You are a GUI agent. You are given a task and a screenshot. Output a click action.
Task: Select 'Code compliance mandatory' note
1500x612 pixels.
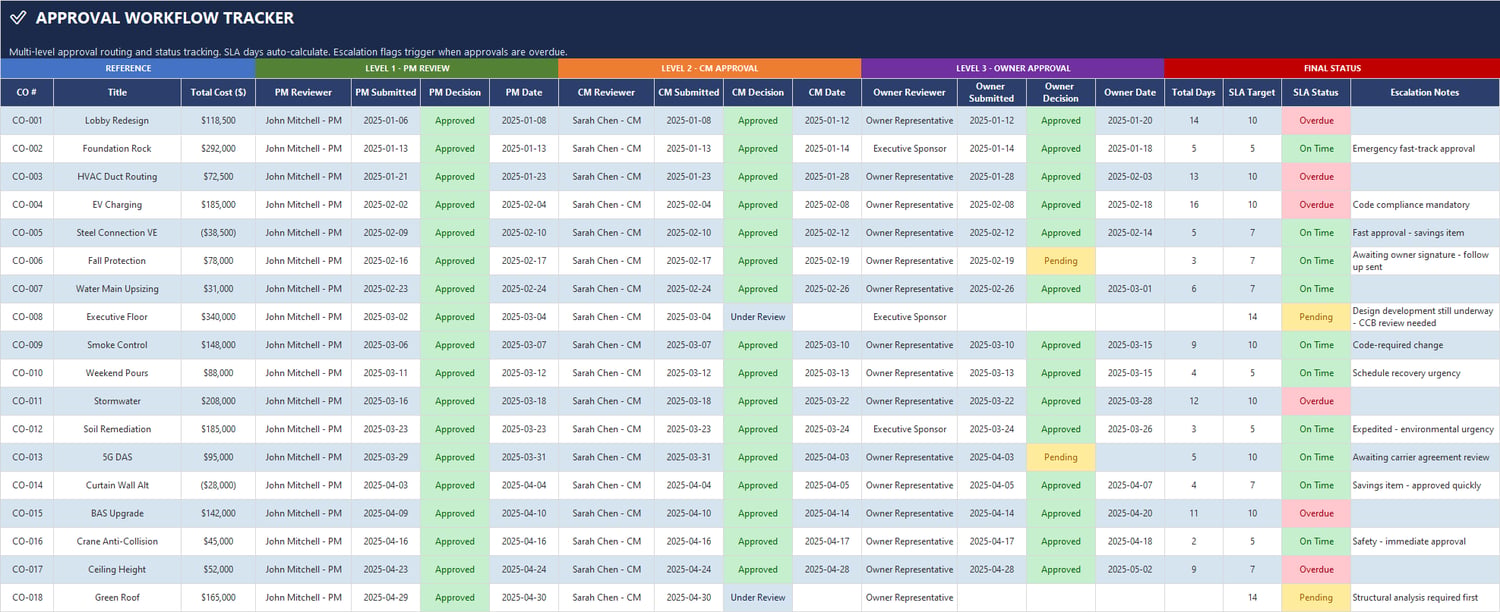tap(1425, 204)
